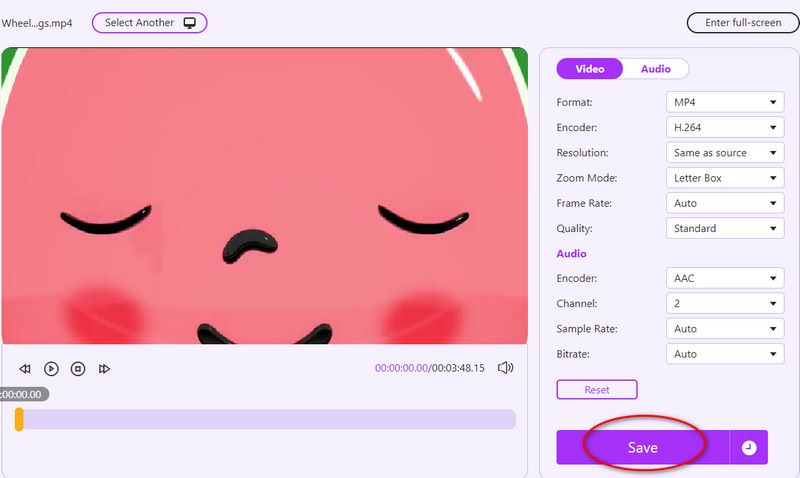Expand the video Encoder H.264 dropdown
800x478 pixels.
pyautogui.click(x=725, y=128)
